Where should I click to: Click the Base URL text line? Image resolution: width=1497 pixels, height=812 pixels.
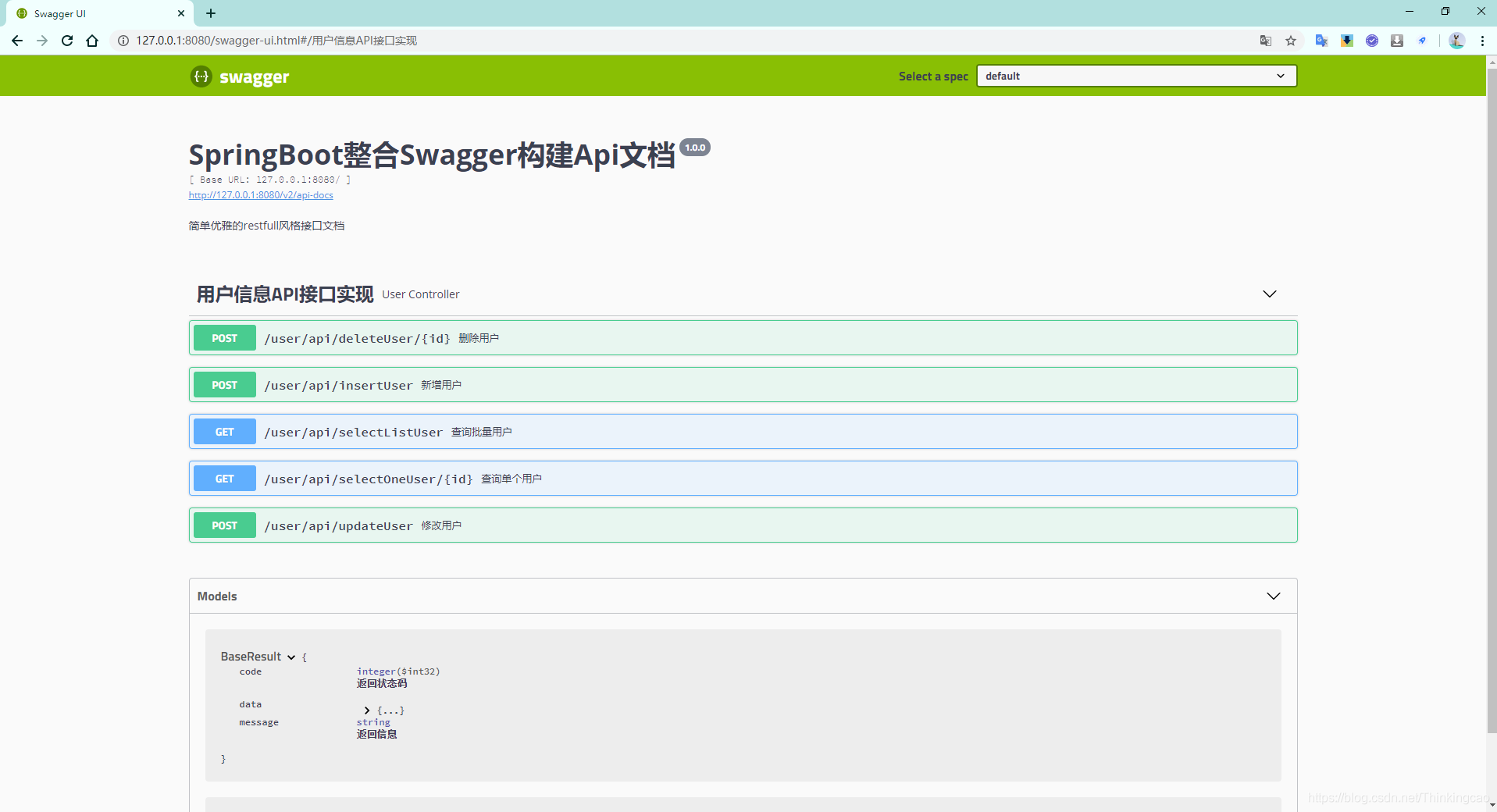coord(270,180)
